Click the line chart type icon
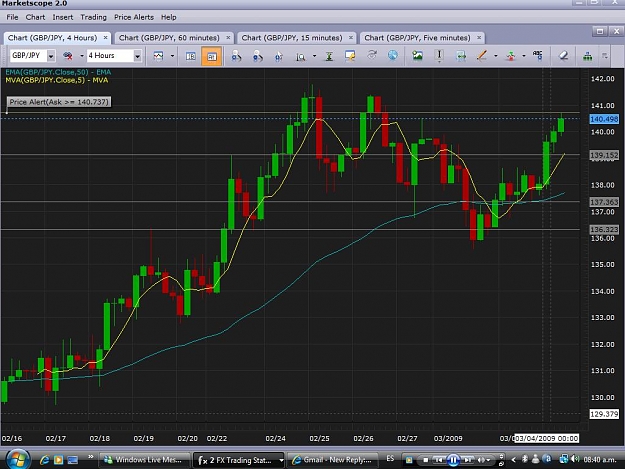This screenshot has width=625, height=469. (x=158, y=56)
